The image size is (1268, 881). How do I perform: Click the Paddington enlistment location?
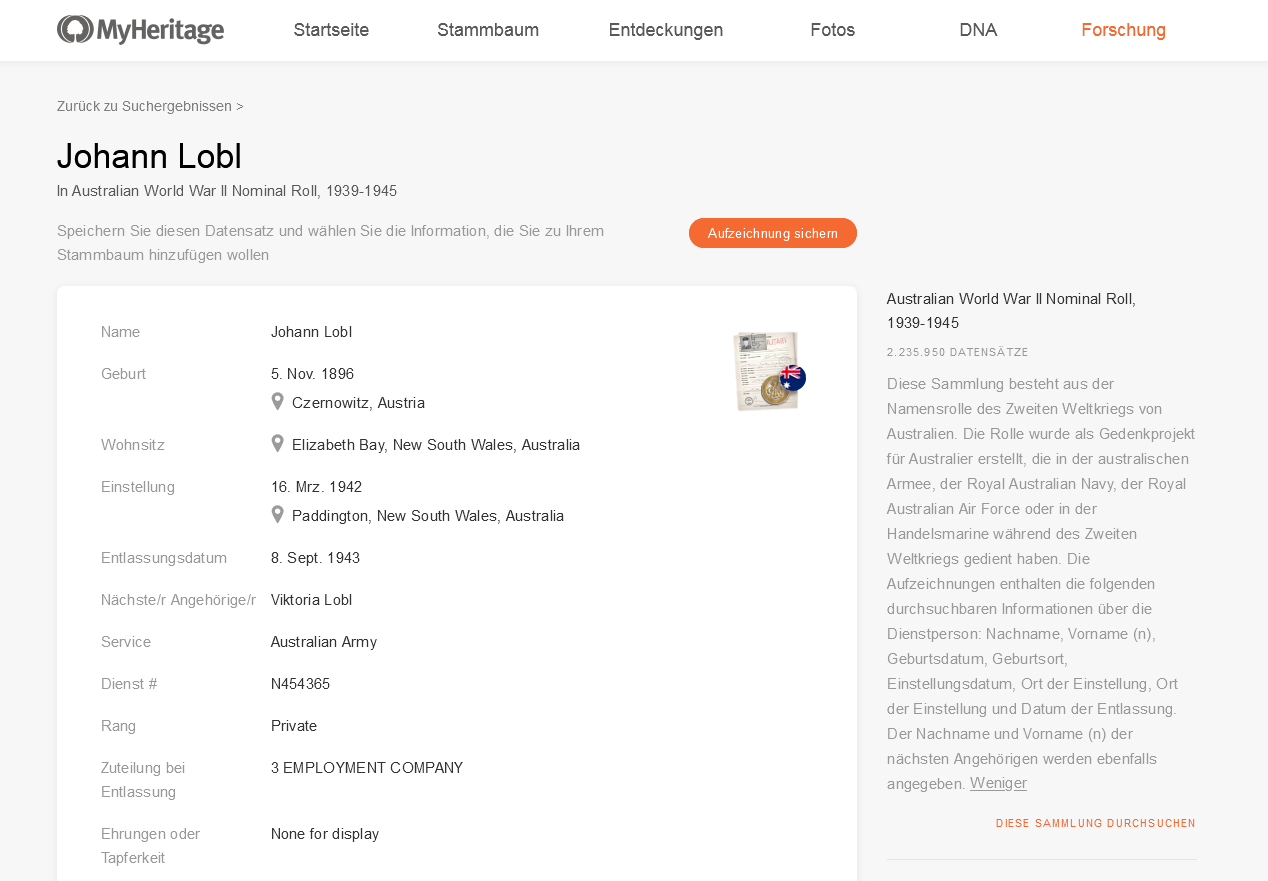click(x=427, y=516)
